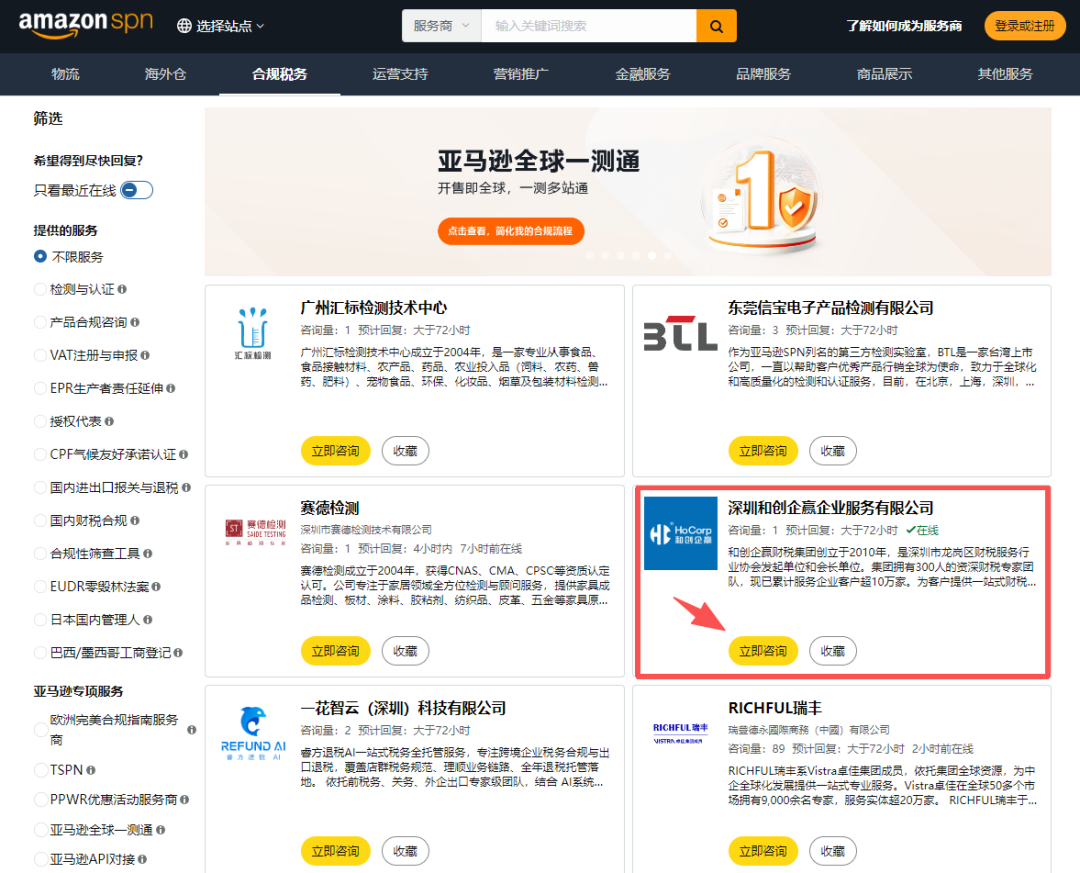Image resolution: width=1080 pixels, height=873 pixels.
Task: Click the info icon beside TSPN
Action: pyautogui.click(x=91, y=770)
